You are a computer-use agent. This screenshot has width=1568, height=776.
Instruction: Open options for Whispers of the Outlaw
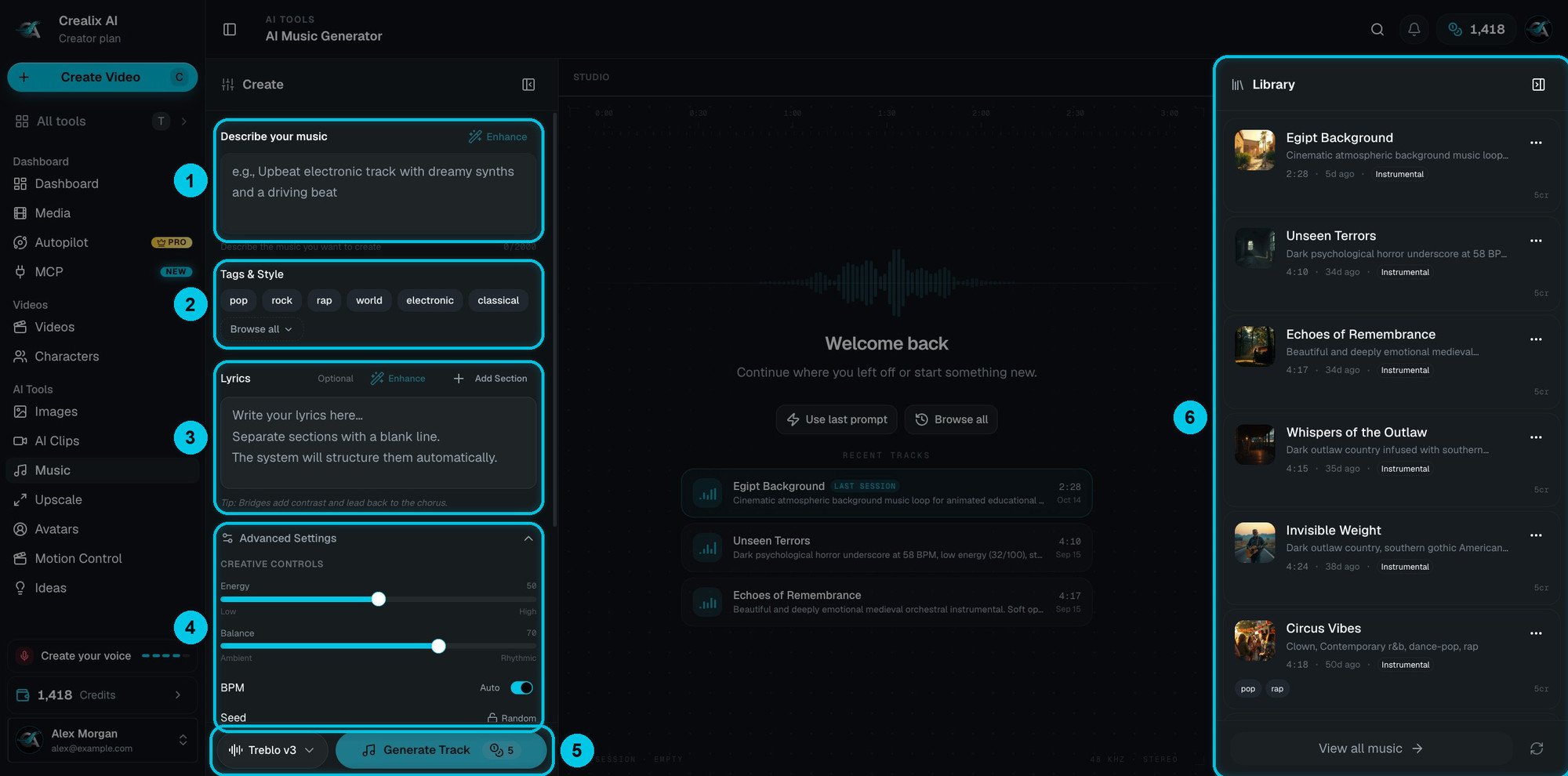pyautogui.click(x=1536, y=437)
